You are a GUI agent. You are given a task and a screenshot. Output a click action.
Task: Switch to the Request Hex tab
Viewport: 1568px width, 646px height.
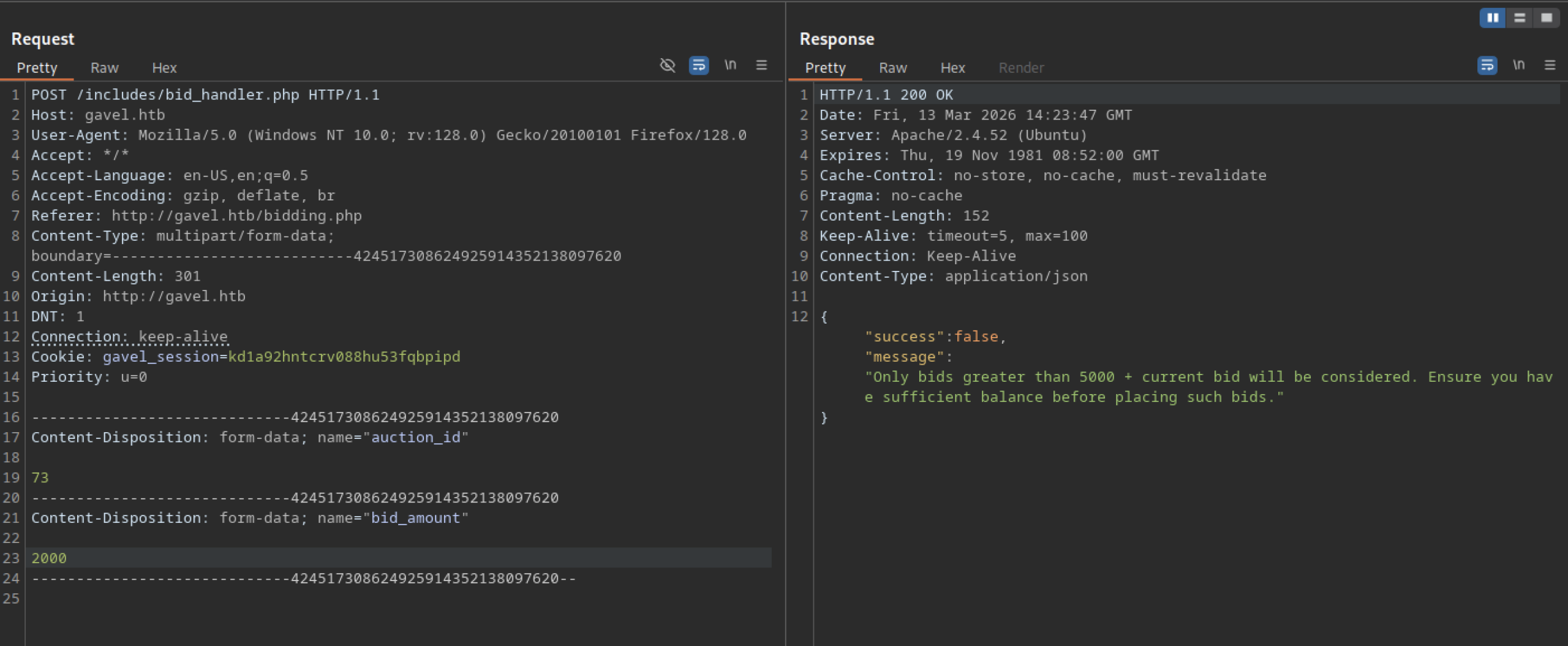coord(164,68)
